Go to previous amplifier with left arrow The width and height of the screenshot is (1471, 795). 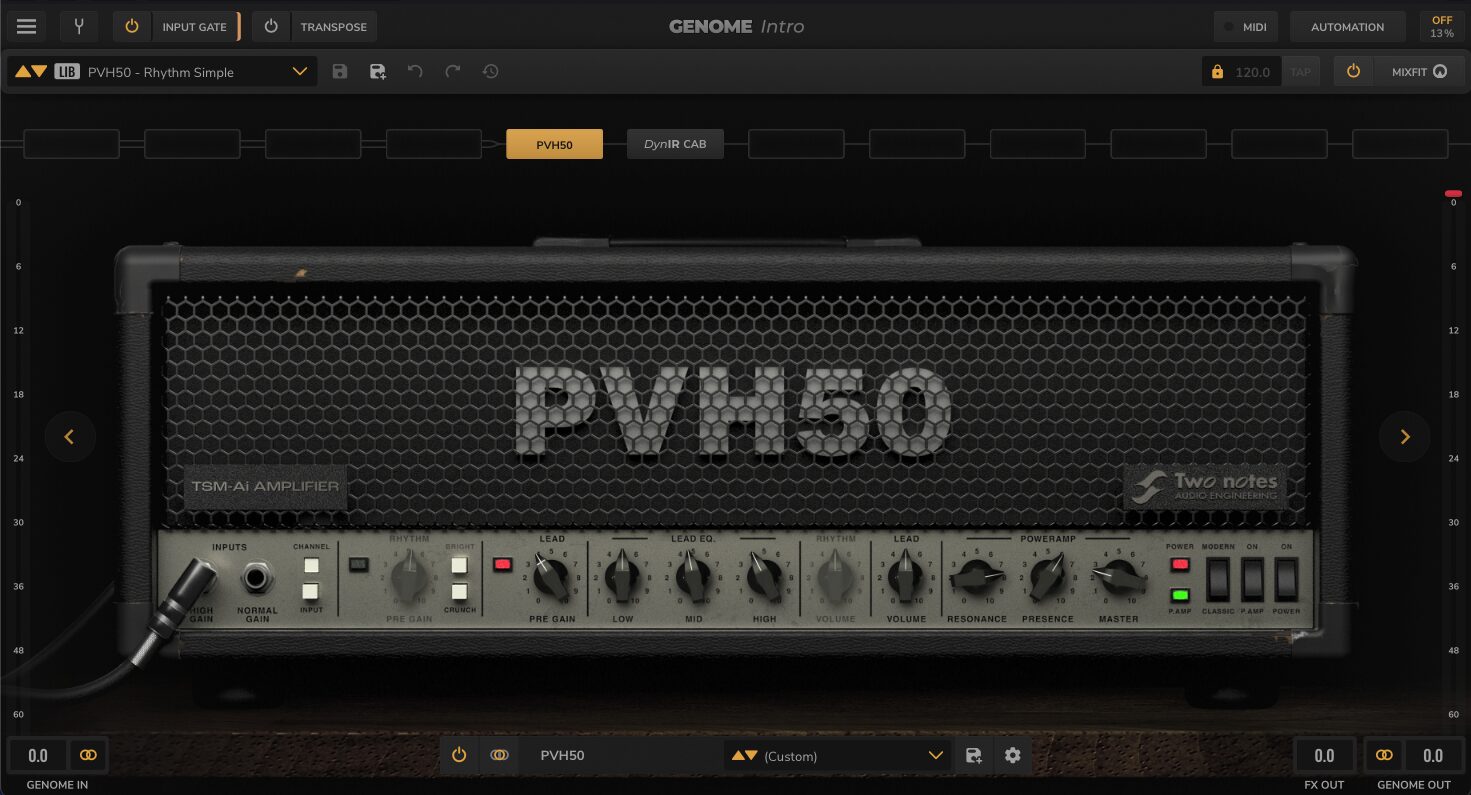tap(70, 436)
